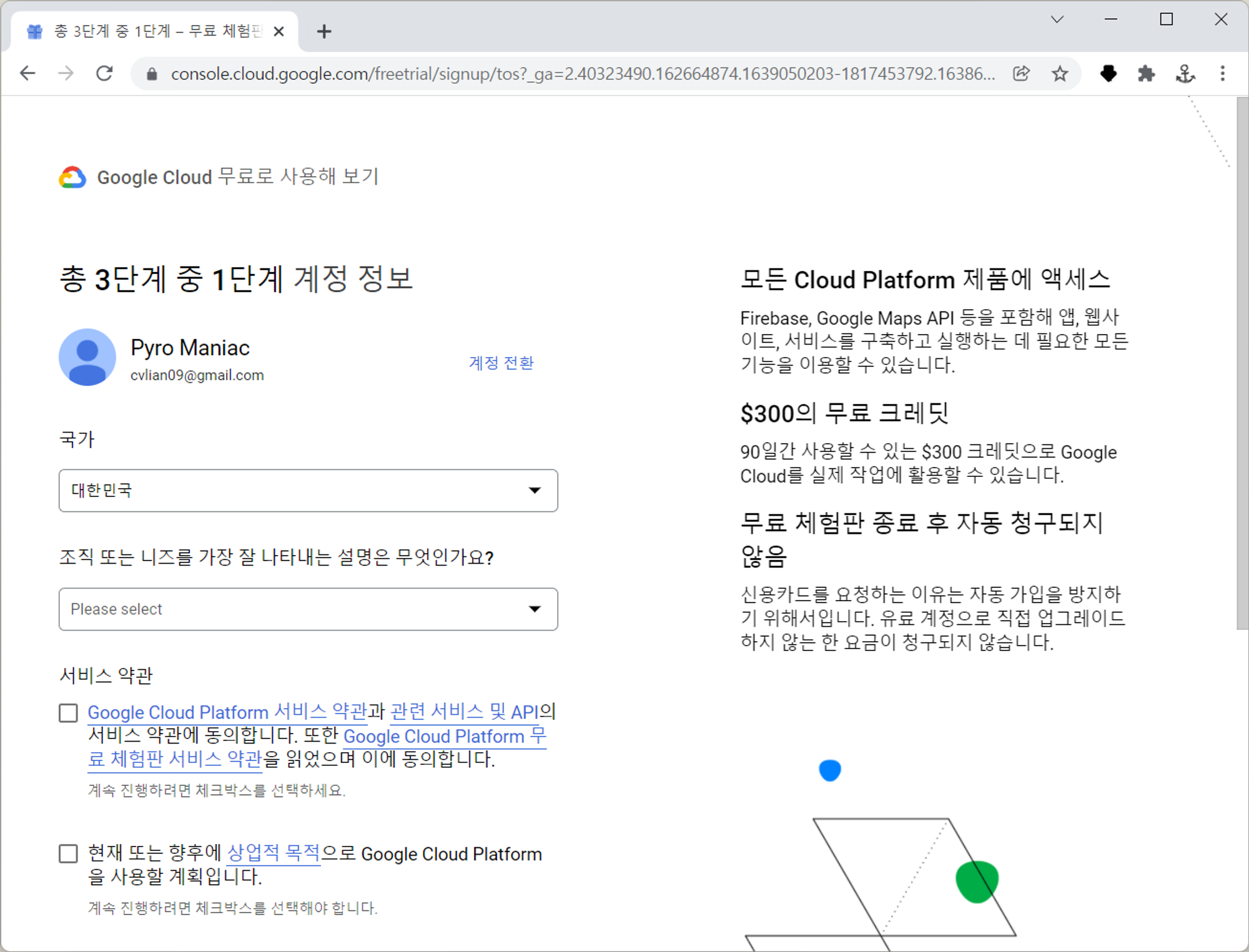Screen dimensions: 1249x952
Task: Open the black shield extension icon
Action: click(x=1108, y=74)
